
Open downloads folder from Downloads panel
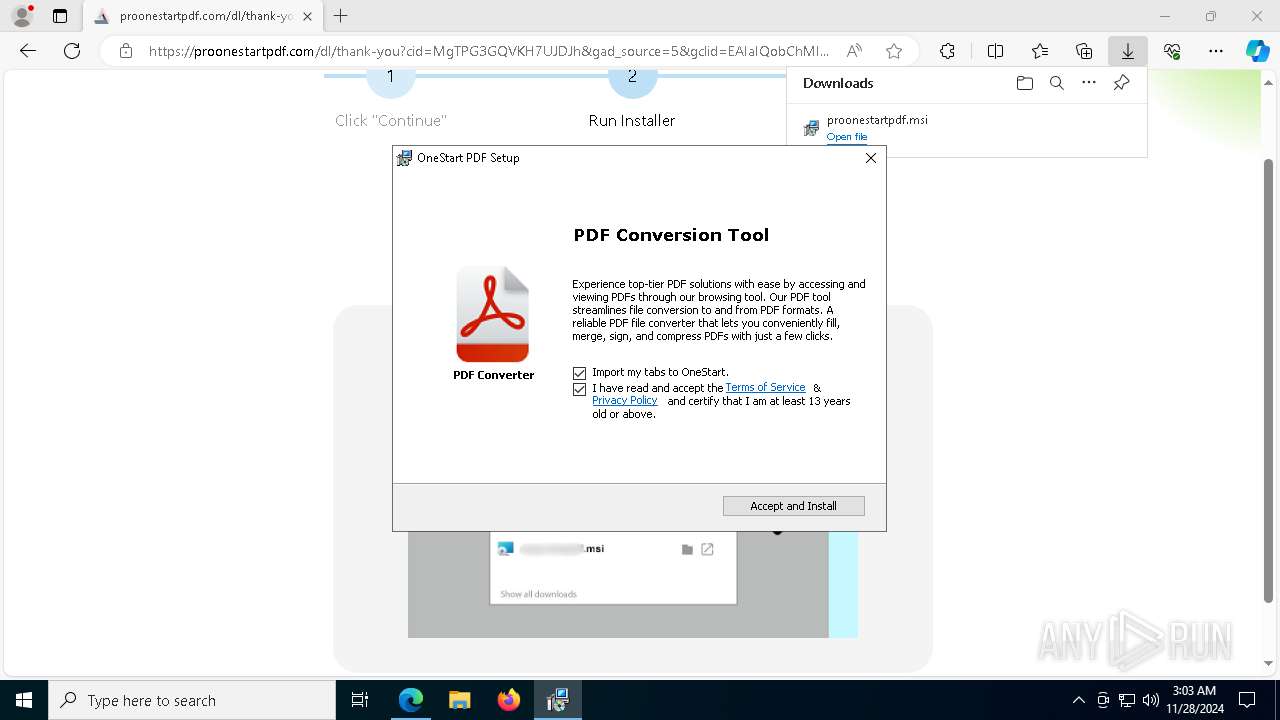tap(1024, 83)
